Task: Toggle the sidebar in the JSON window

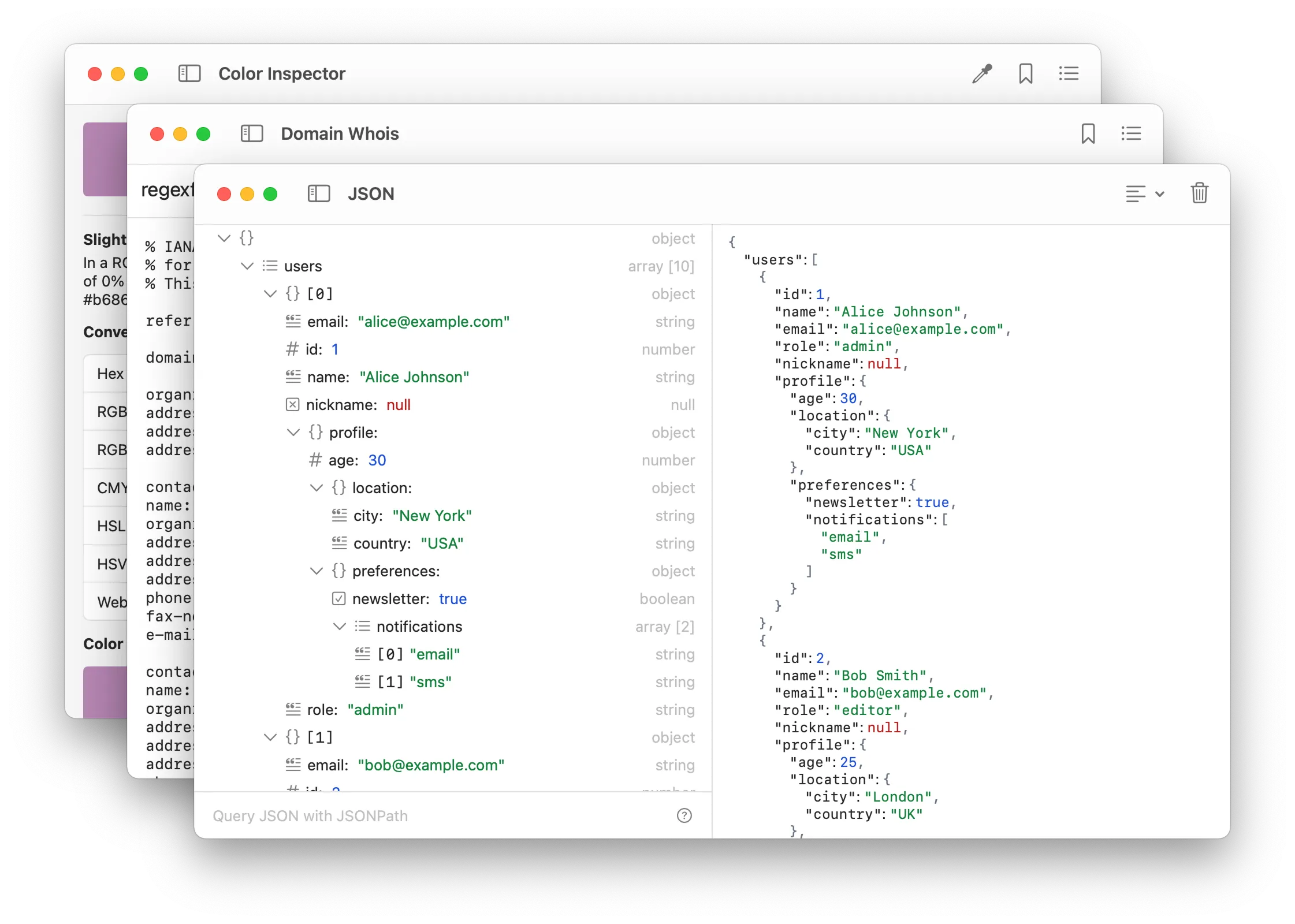Action: (x=318, y=193)
